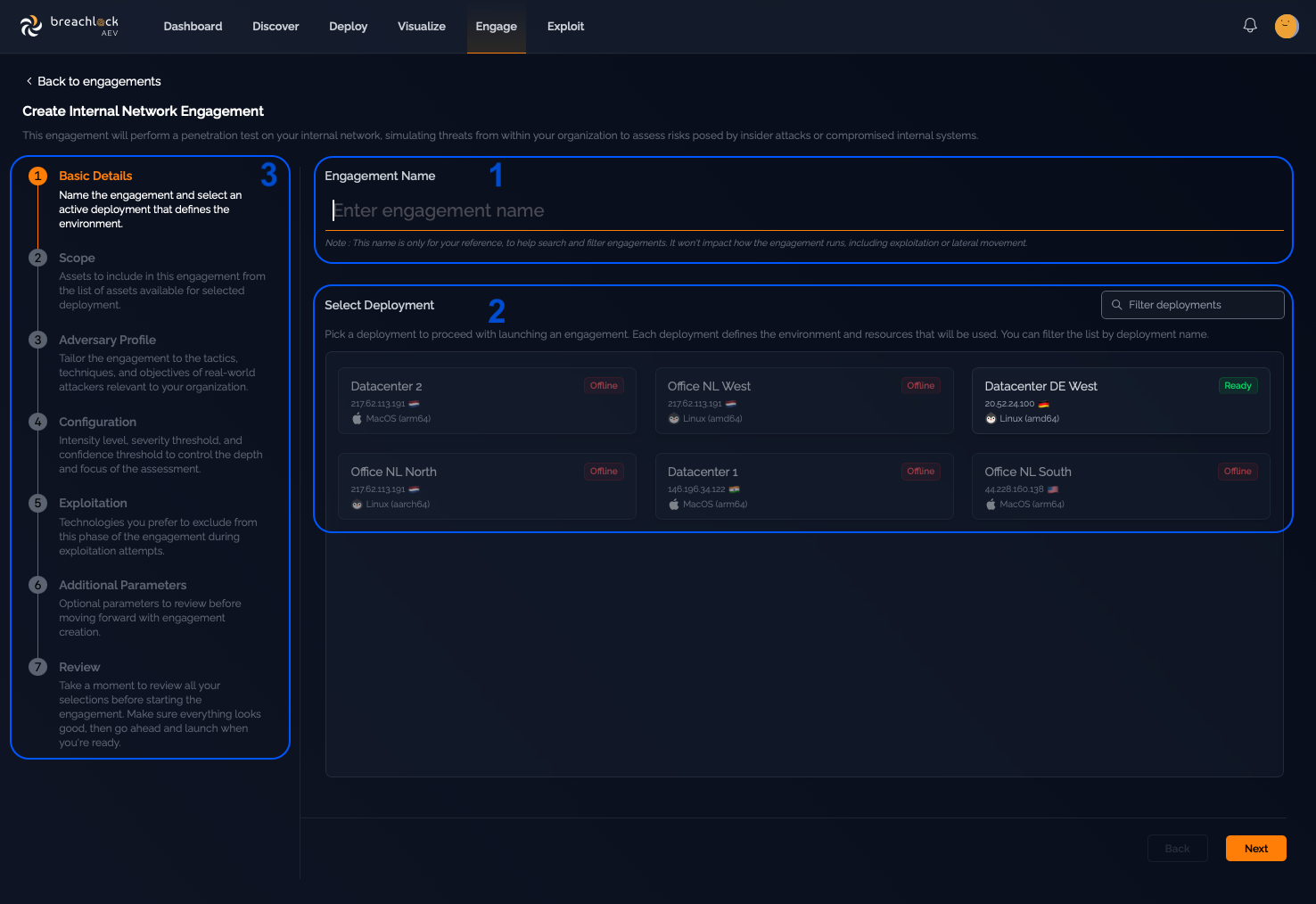
Task: Click IP address 20.52.24.100
Action: point(1009,404)
